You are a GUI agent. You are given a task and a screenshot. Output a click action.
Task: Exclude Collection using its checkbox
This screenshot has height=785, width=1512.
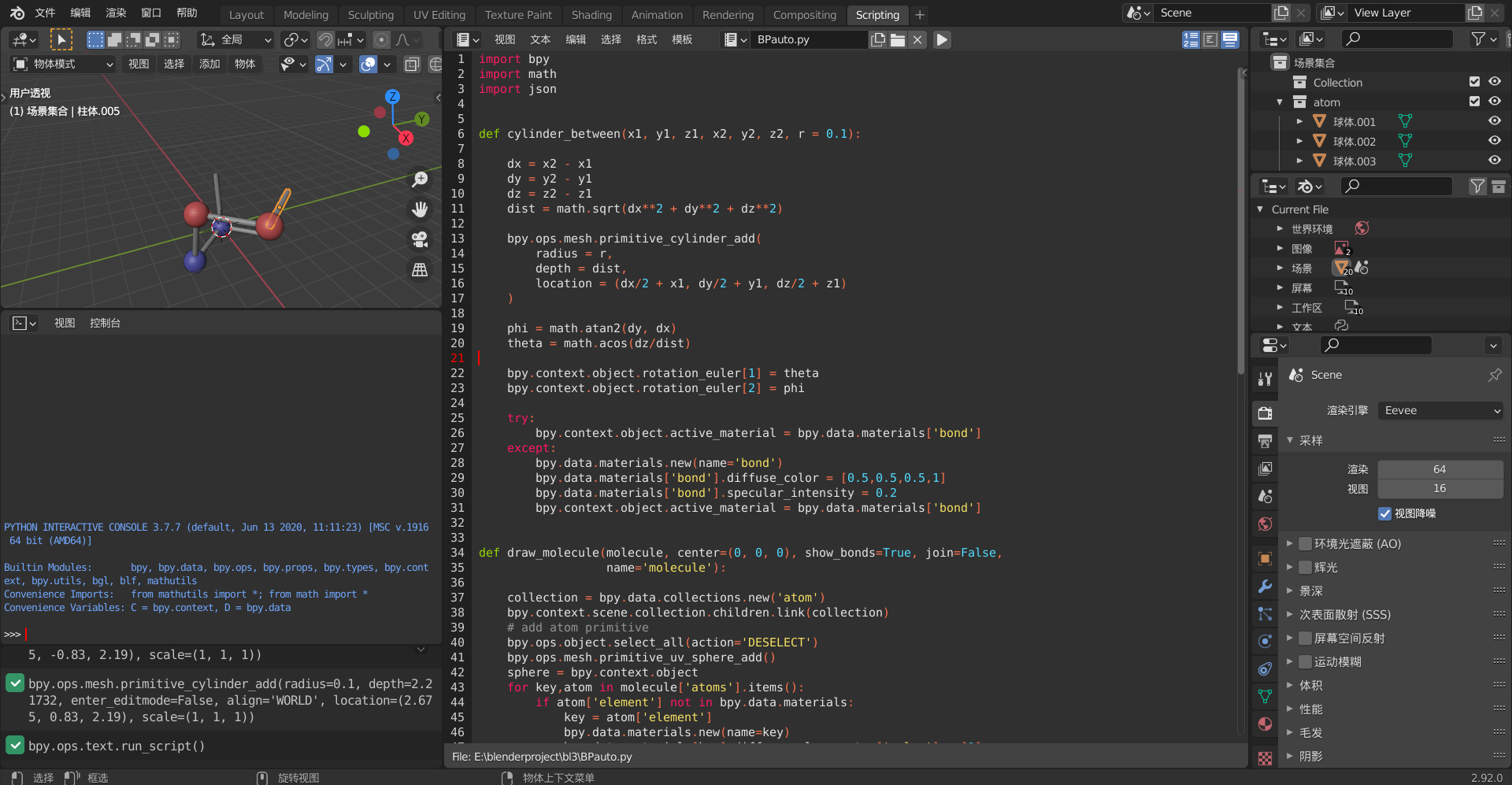pos(1474,81)
